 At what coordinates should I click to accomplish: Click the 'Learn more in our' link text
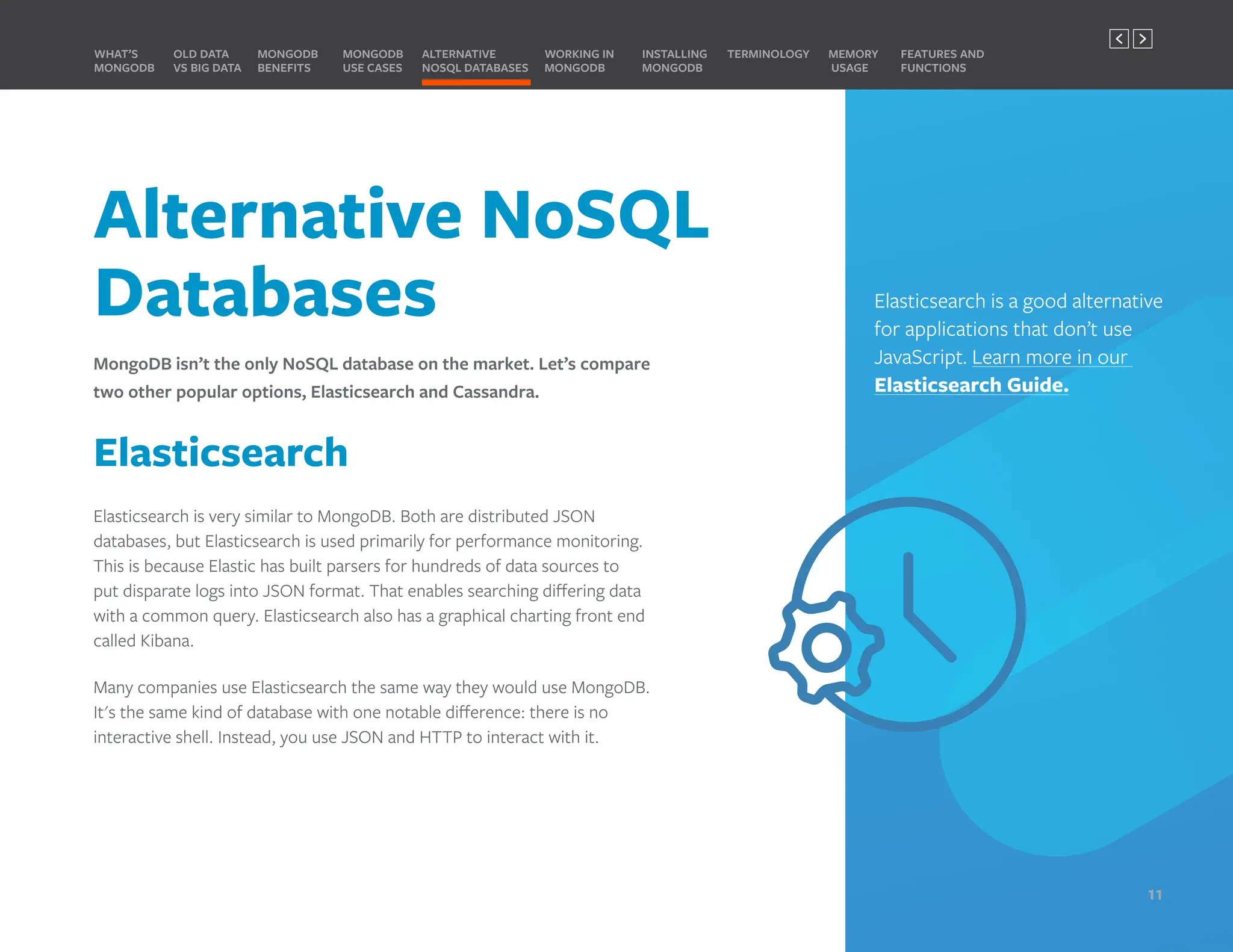(1049, 357)
